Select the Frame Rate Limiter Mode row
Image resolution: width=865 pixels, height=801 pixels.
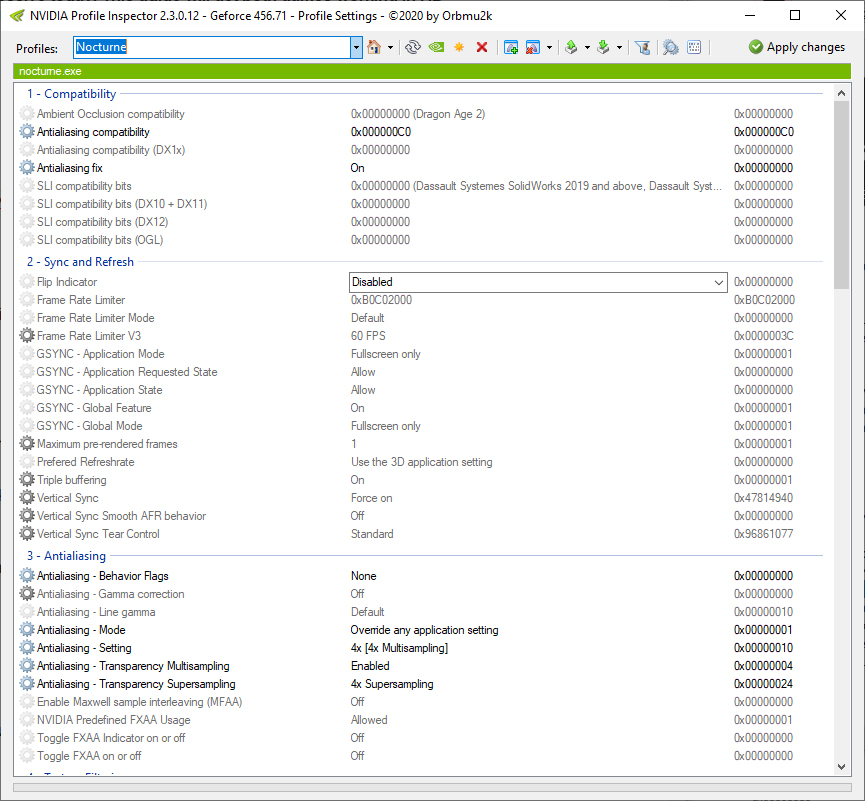coord(422,318)
